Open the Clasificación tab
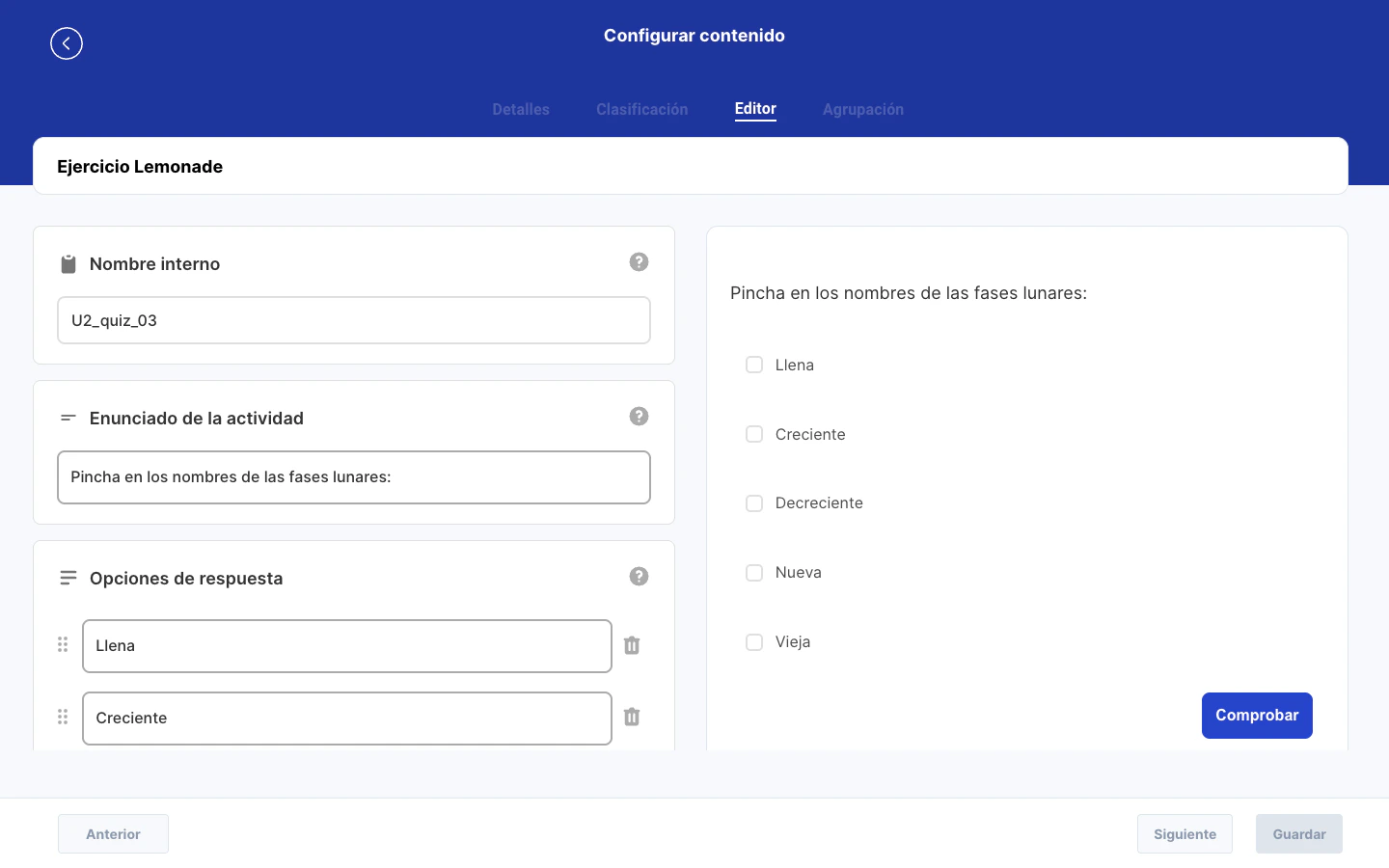This screenshot has width=1389, height=868. coord(641,109)
